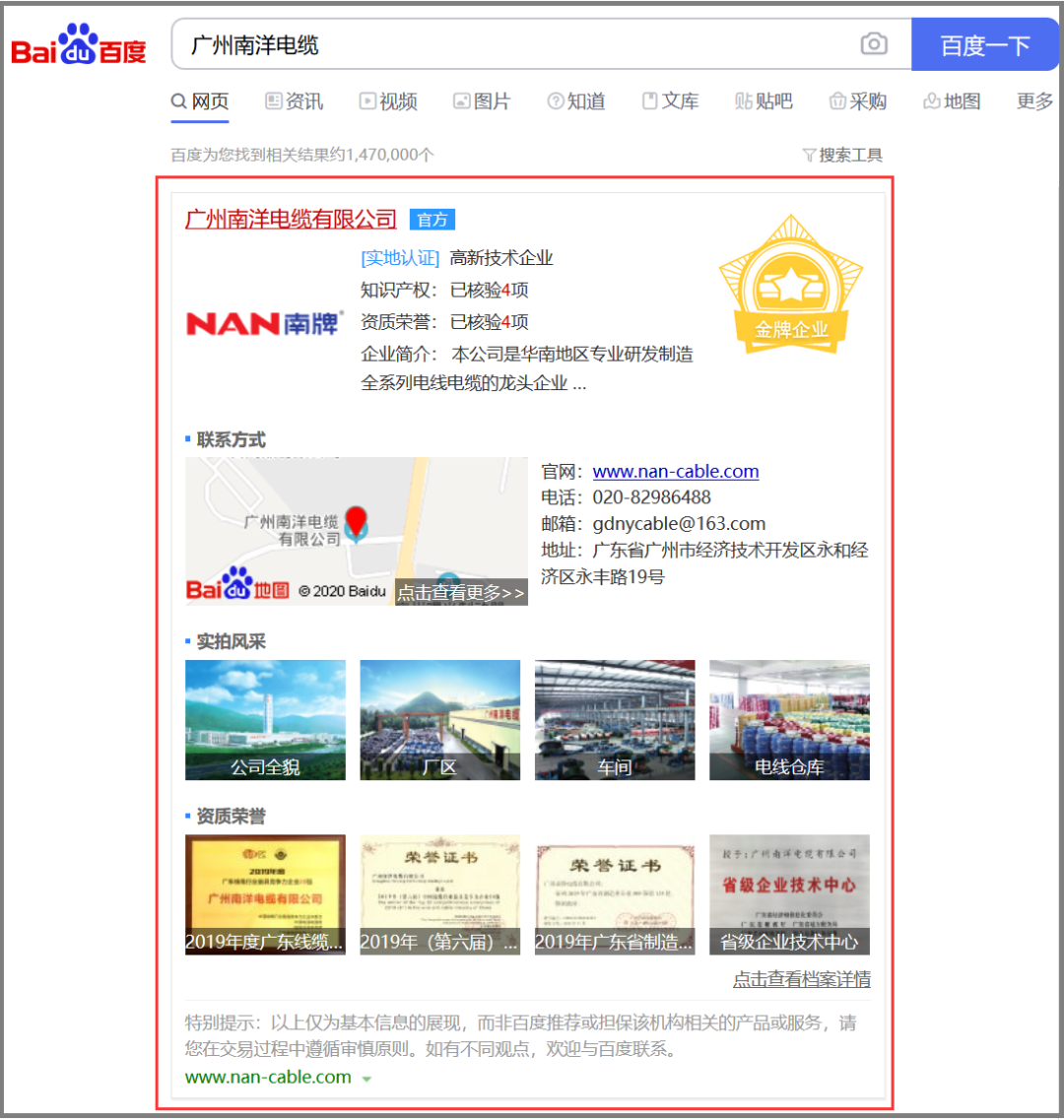Screen dimensions: 1064x1120
Task: Open 广州南洋电缆有限公司 title link
Action: click(x=291, y=220)
